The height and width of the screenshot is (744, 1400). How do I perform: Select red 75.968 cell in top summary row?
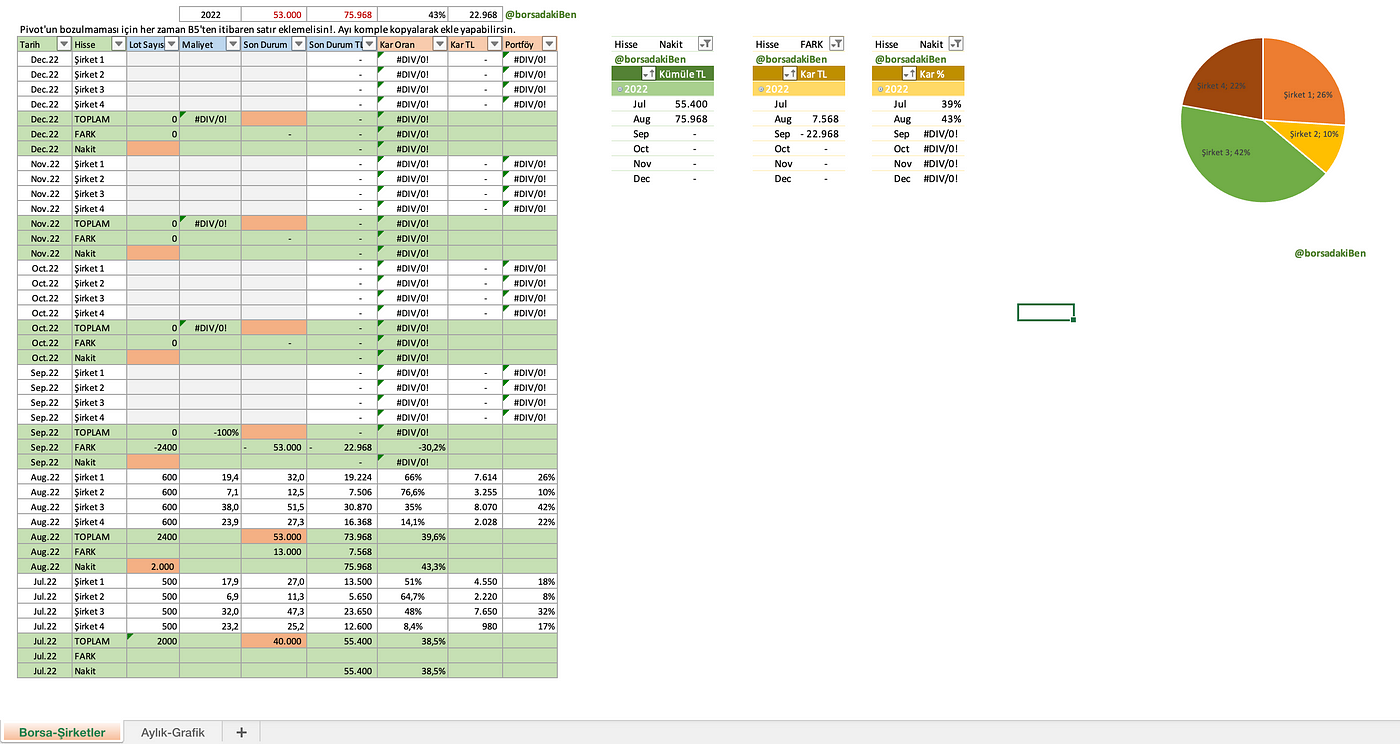pos(342,15)
